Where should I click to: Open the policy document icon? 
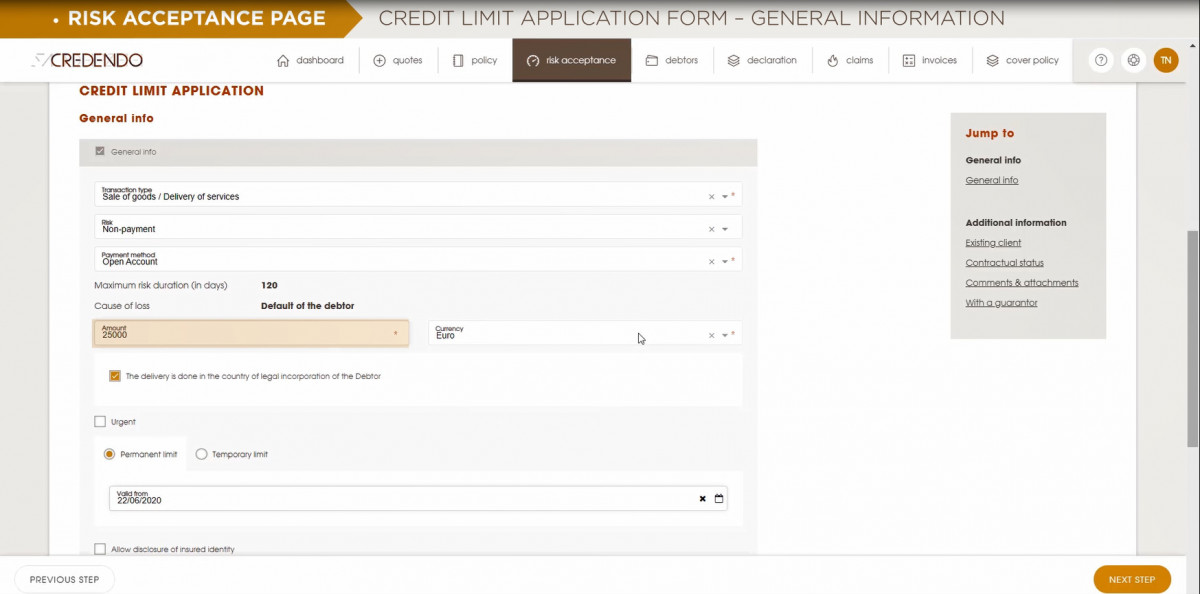pos(458,60)
